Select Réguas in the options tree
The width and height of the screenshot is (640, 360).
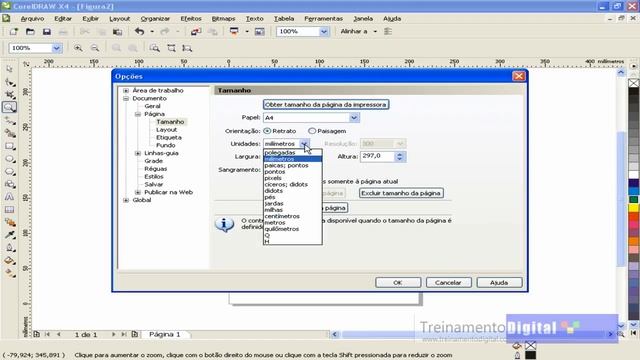click(156, 169)
